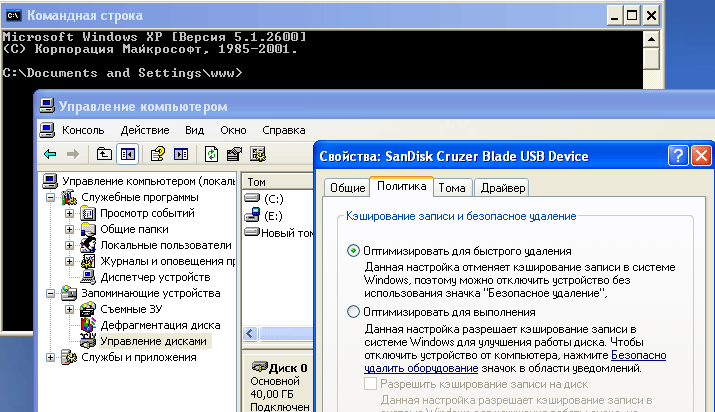Click the Служебные программы icon
The height and width of the screenshot is (412, 715).
pos(69,197)
